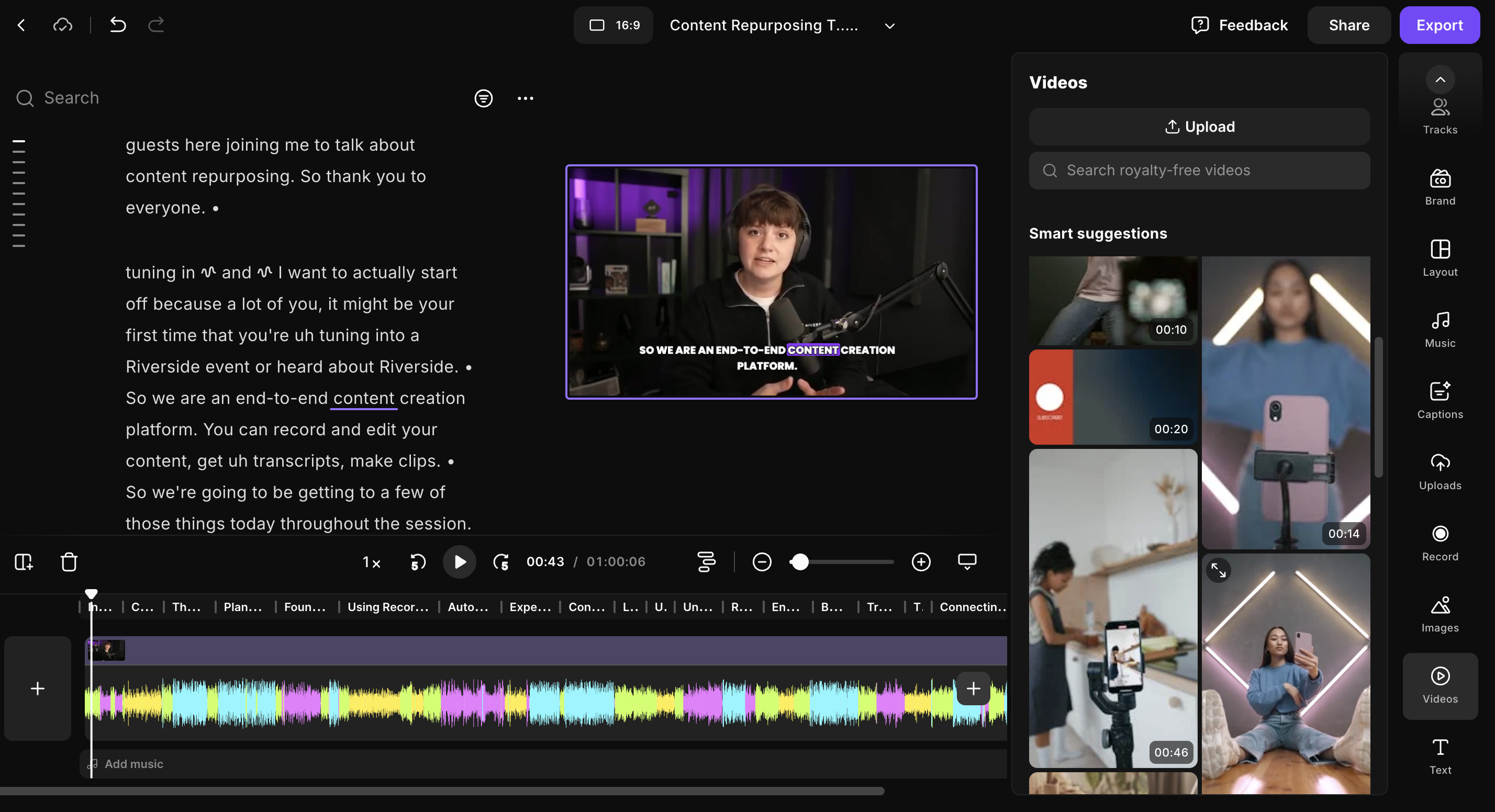Adjust the timeline zoom slider handle
Screen dimensions: 1495x812
tap(800, 561)
